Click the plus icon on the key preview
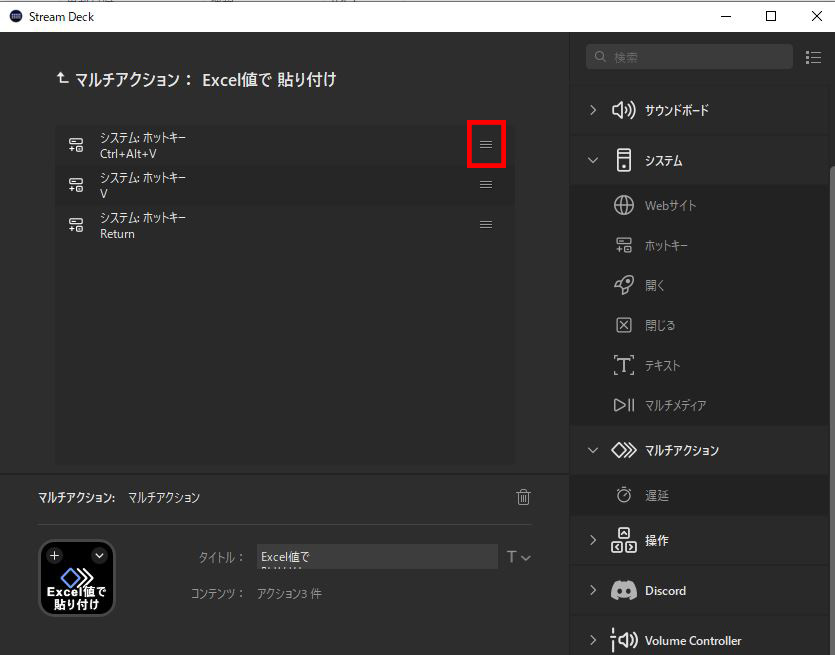The width and height of the screenshot is (835, 655). (x=54, y=555)
